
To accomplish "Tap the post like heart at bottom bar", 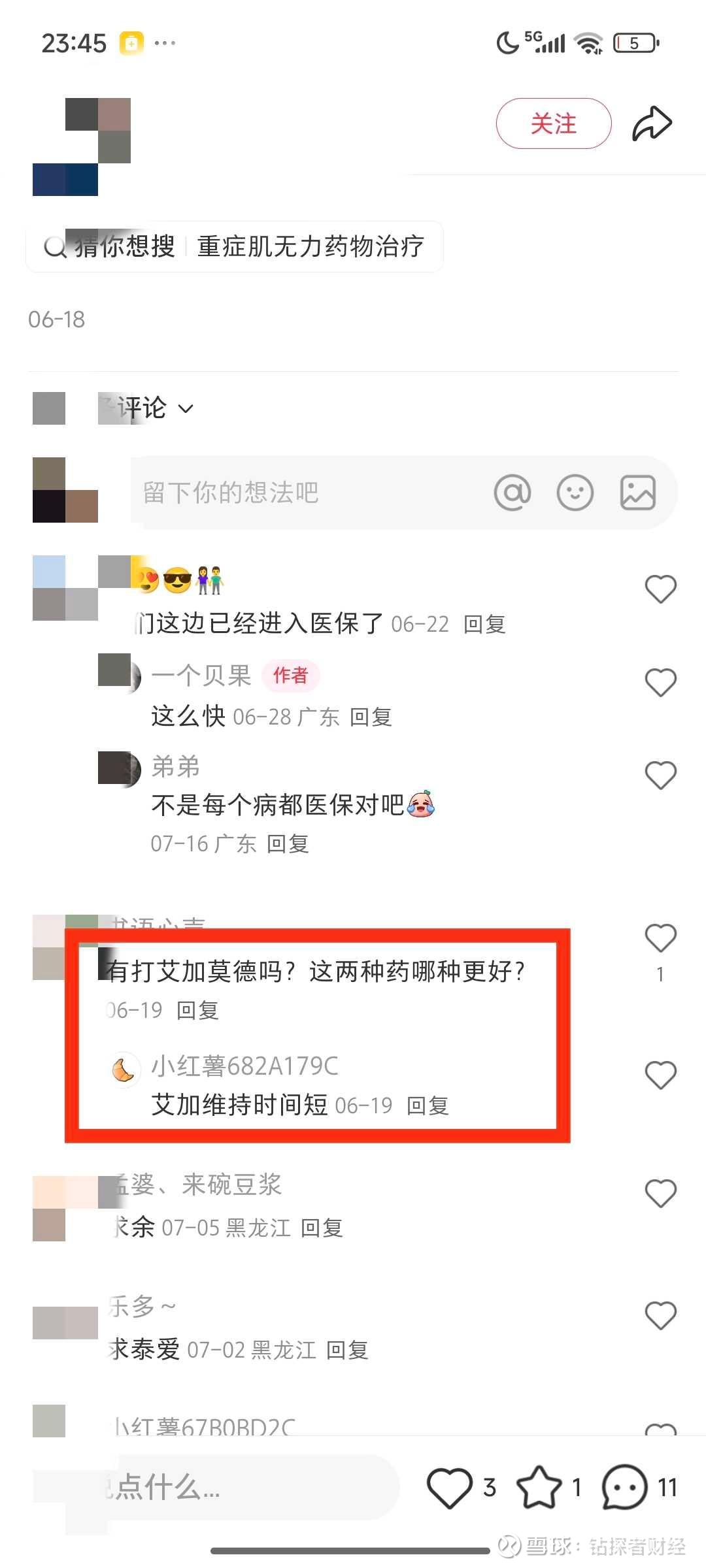I will 450,1488.
